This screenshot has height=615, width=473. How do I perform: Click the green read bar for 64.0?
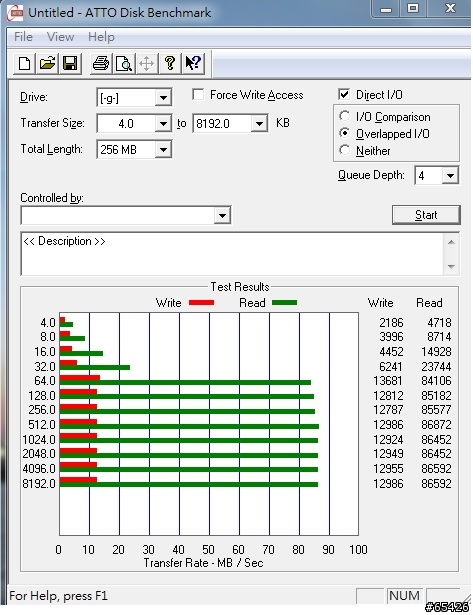click(185, 382)
